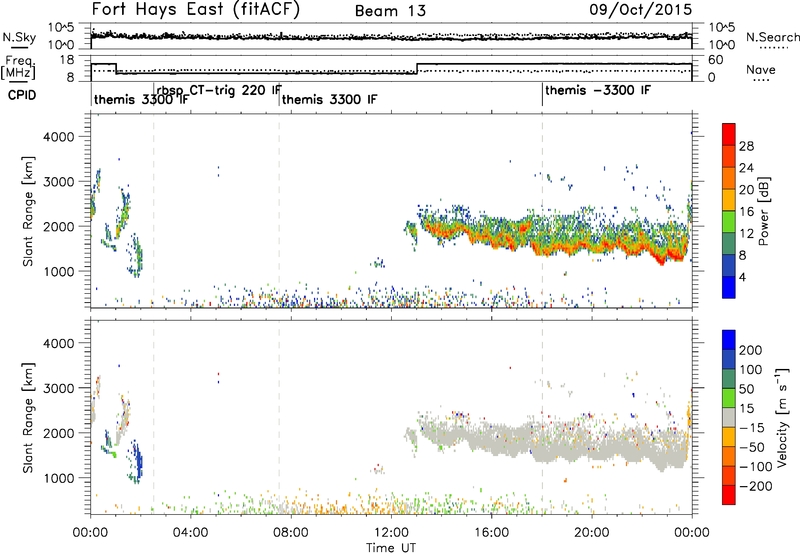
Task: Click the date '09/Oct/2015'
Action: pyautogui.click(x=641, y=10)
